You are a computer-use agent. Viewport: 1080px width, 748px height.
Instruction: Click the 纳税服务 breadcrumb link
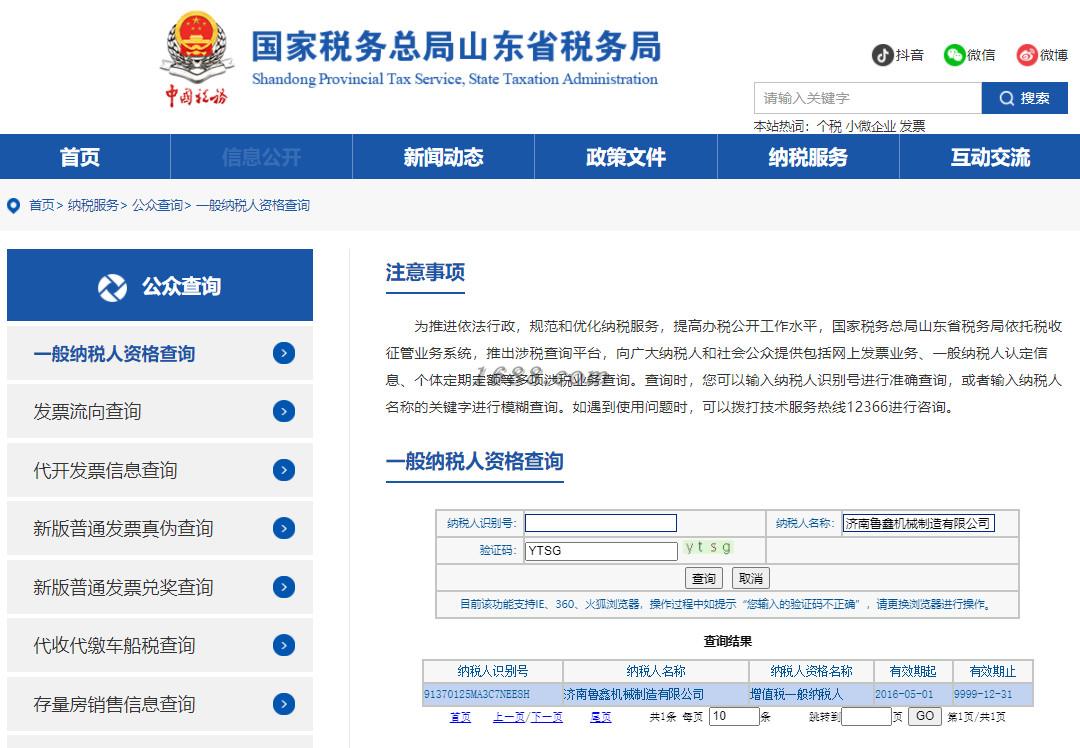93,205
